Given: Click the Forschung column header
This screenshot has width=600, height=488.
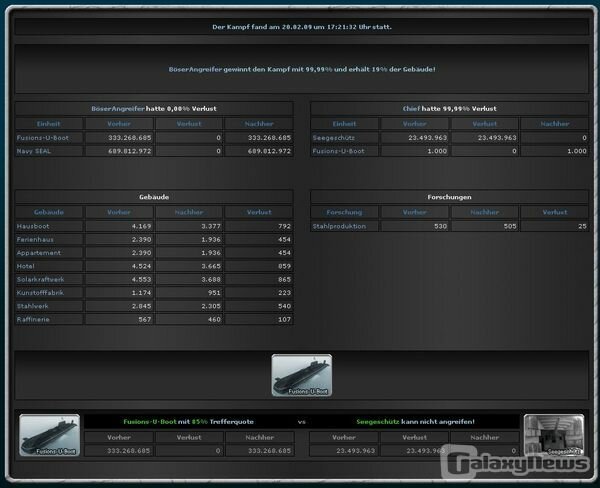Looking at the screenshot, I should (344, 212).
